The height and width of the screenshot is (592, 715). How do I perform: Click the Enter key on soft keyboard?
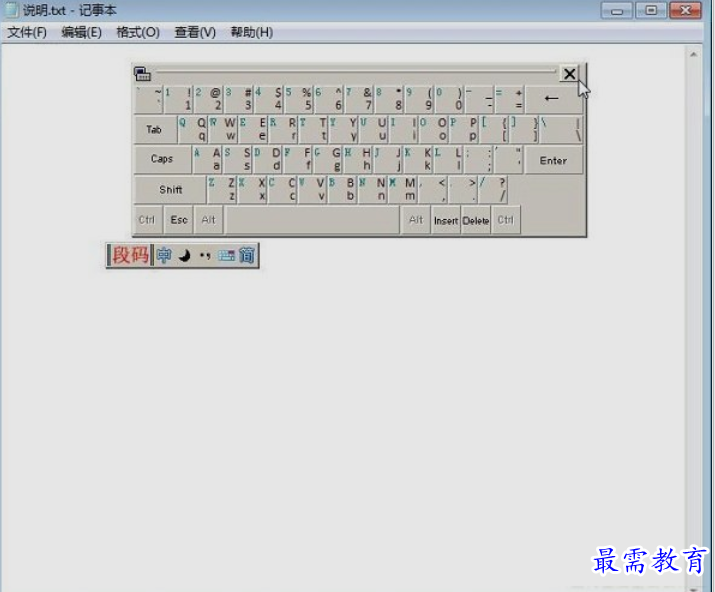pos(554,160)
